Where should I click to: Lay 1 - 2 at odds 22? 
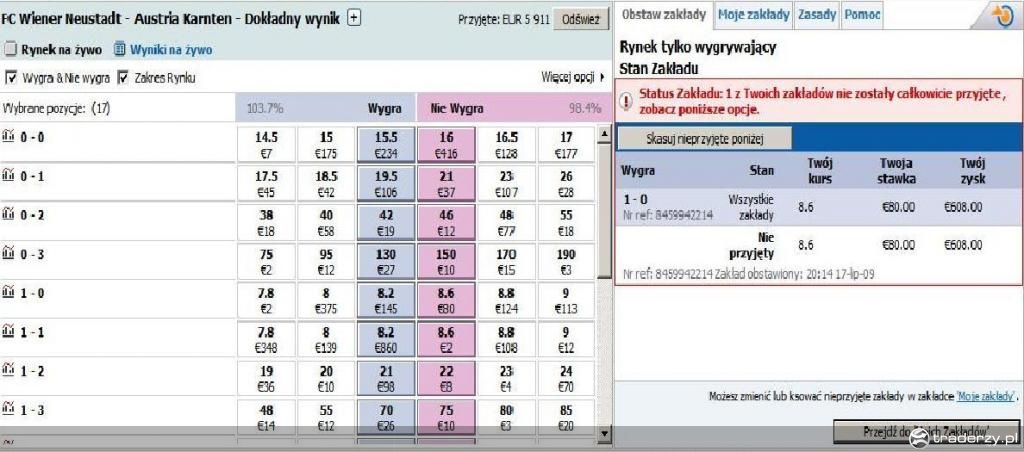(446, 378)
